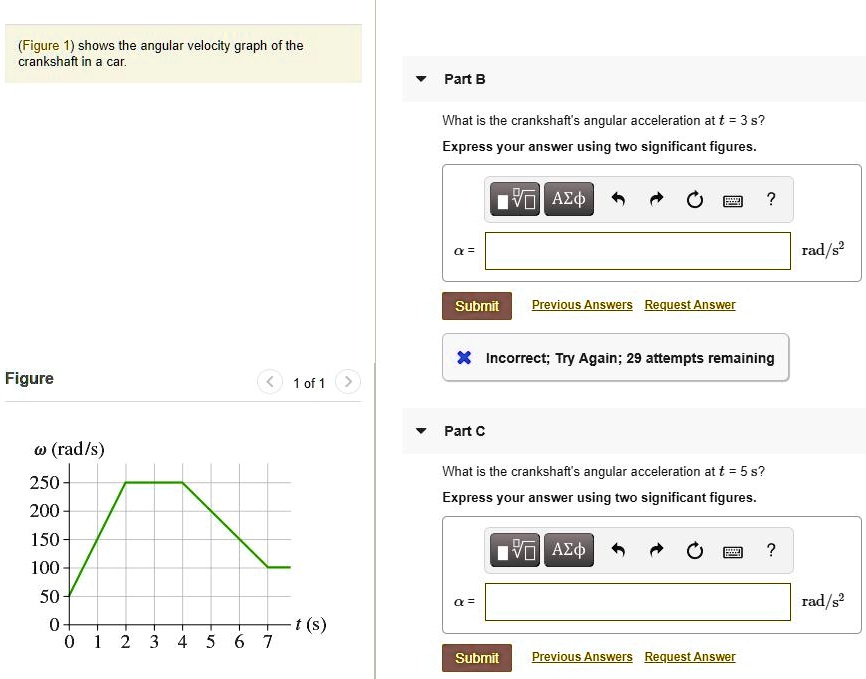Image resolution: width=866 pixels, height=679 pixels.
Task: Submit the Part B answer
Action: [477, 306]
